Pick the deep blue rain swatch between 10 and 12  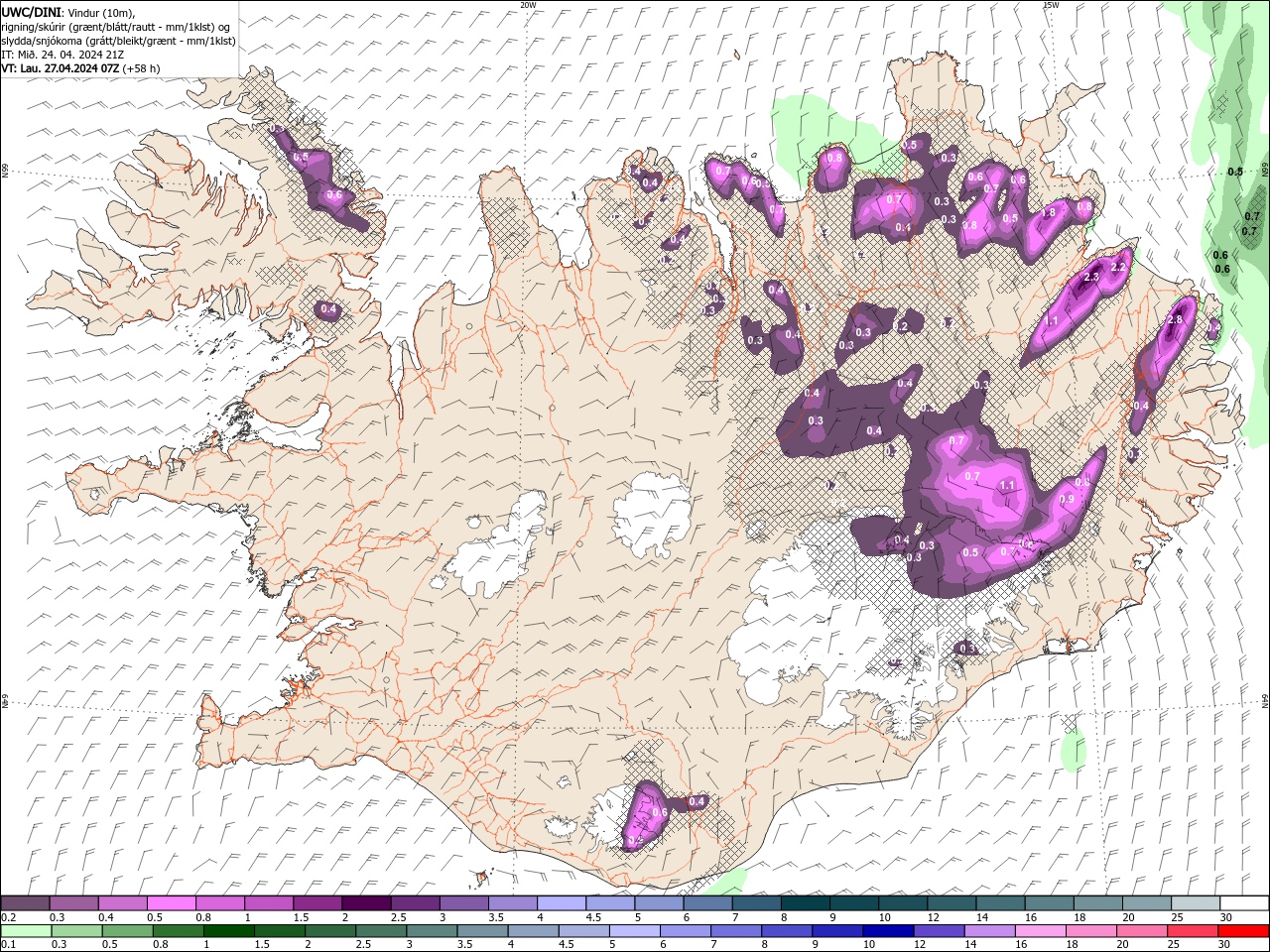pyautogui.click(x=887, y=931)
